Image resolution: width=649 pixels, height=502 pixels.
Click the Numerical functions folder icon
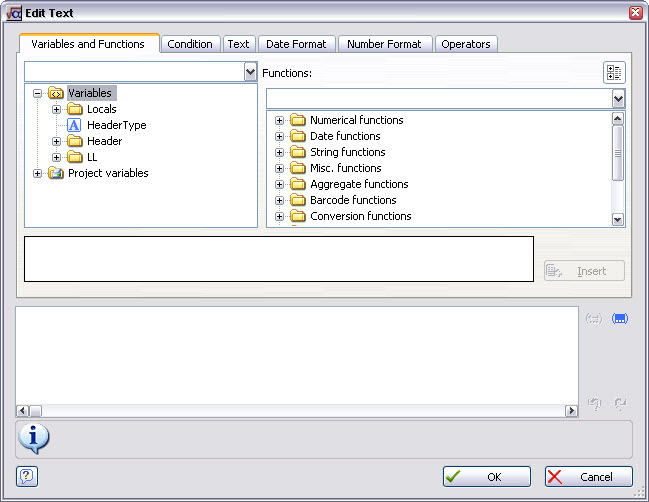tap(298, 120)
